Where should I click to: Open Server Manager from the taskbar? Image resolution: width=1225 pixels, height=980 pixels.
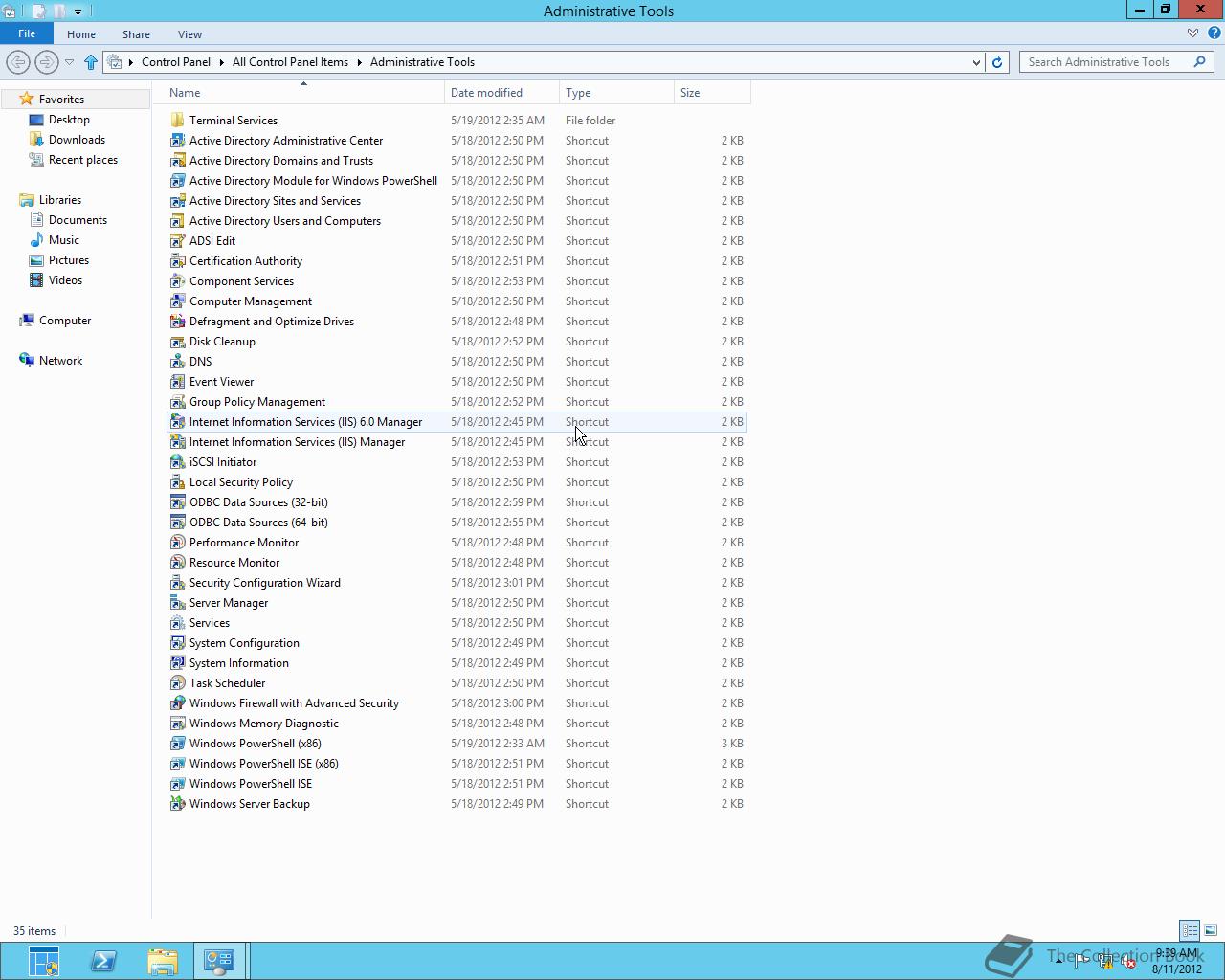point(44,961)
